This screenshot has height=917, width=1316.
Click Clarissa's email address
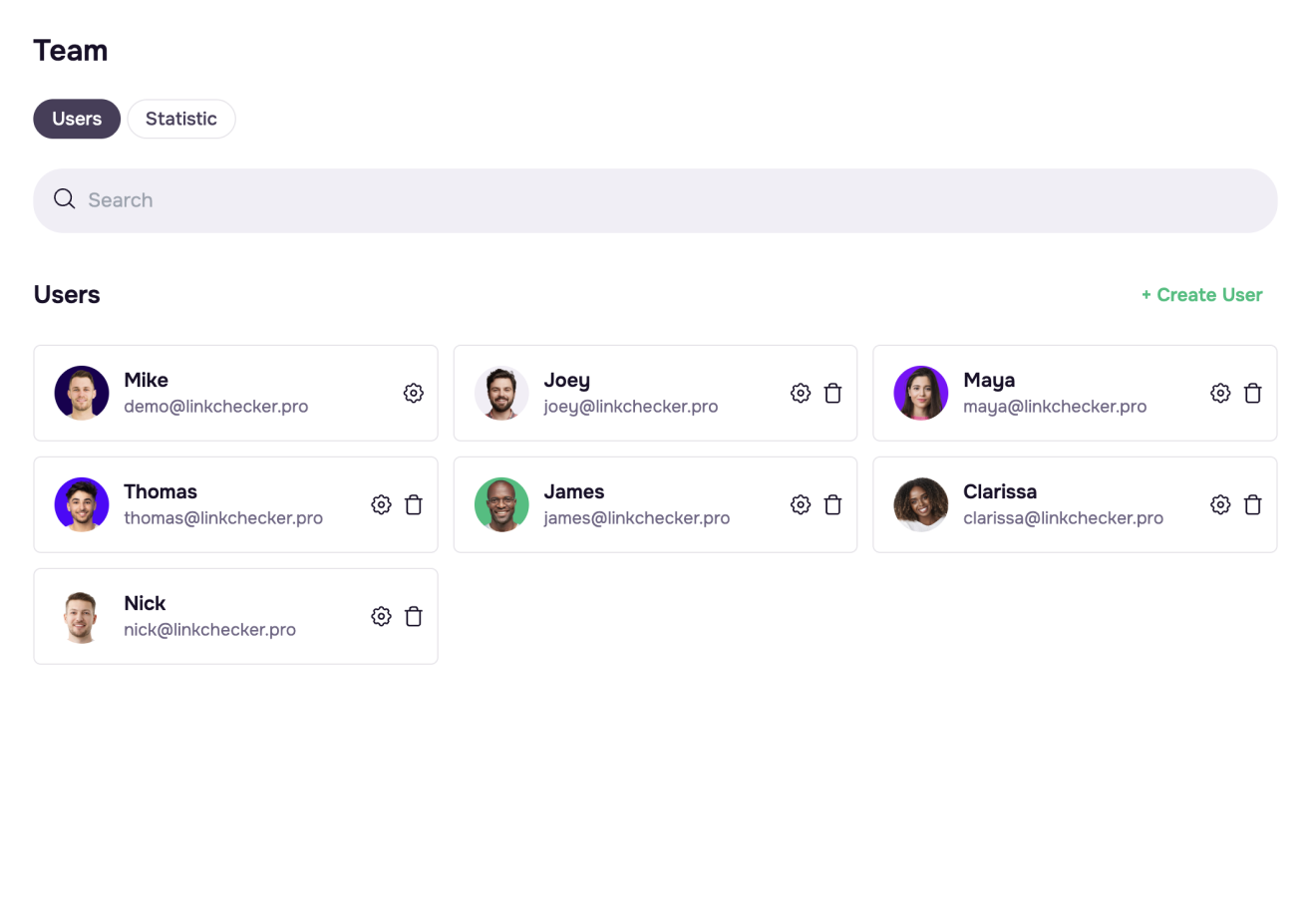pos(1063,518)
